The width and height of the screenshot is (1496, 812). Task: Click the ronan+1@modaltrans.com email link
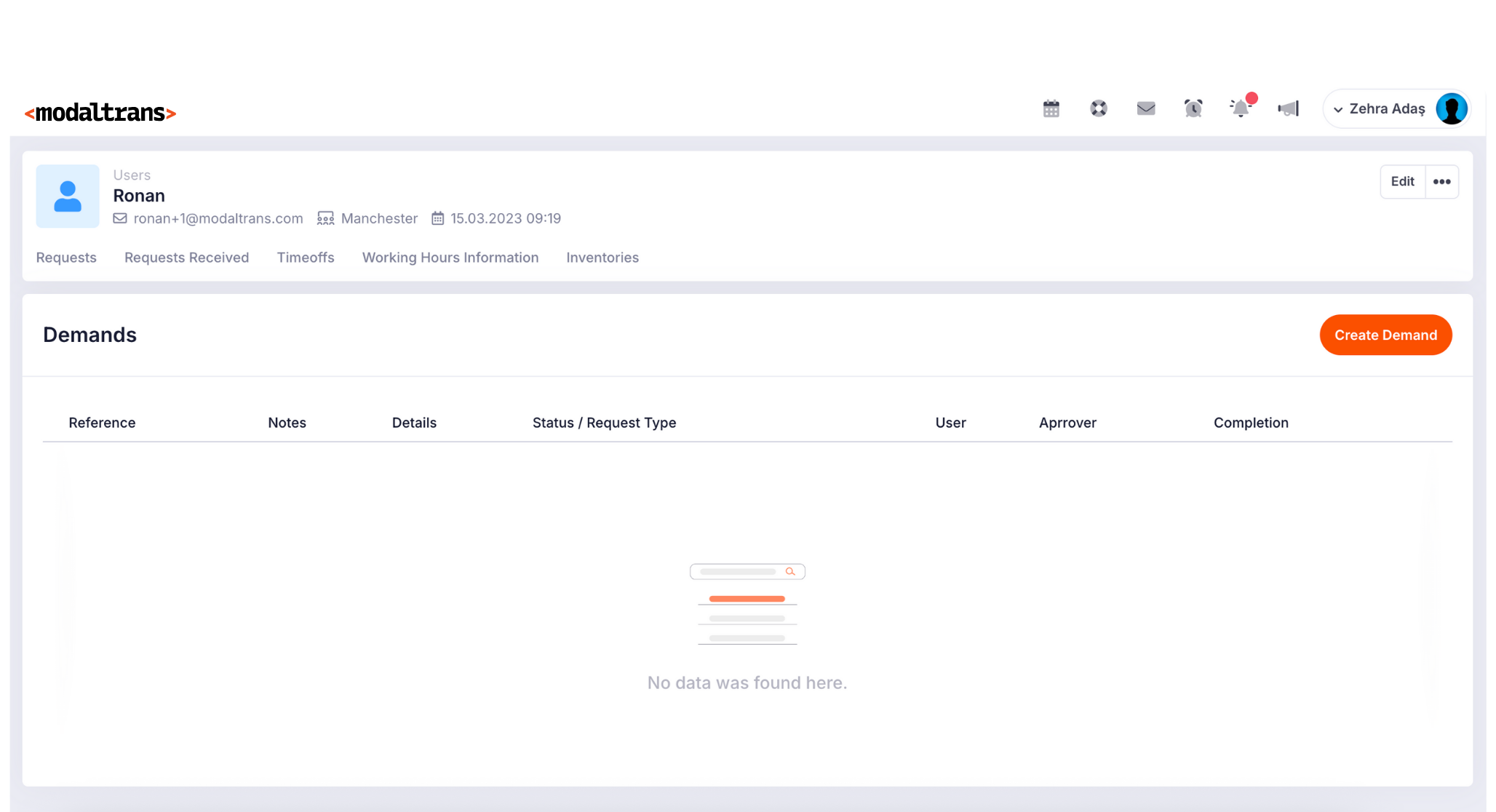pyautogui.click(x=218, y=218)
